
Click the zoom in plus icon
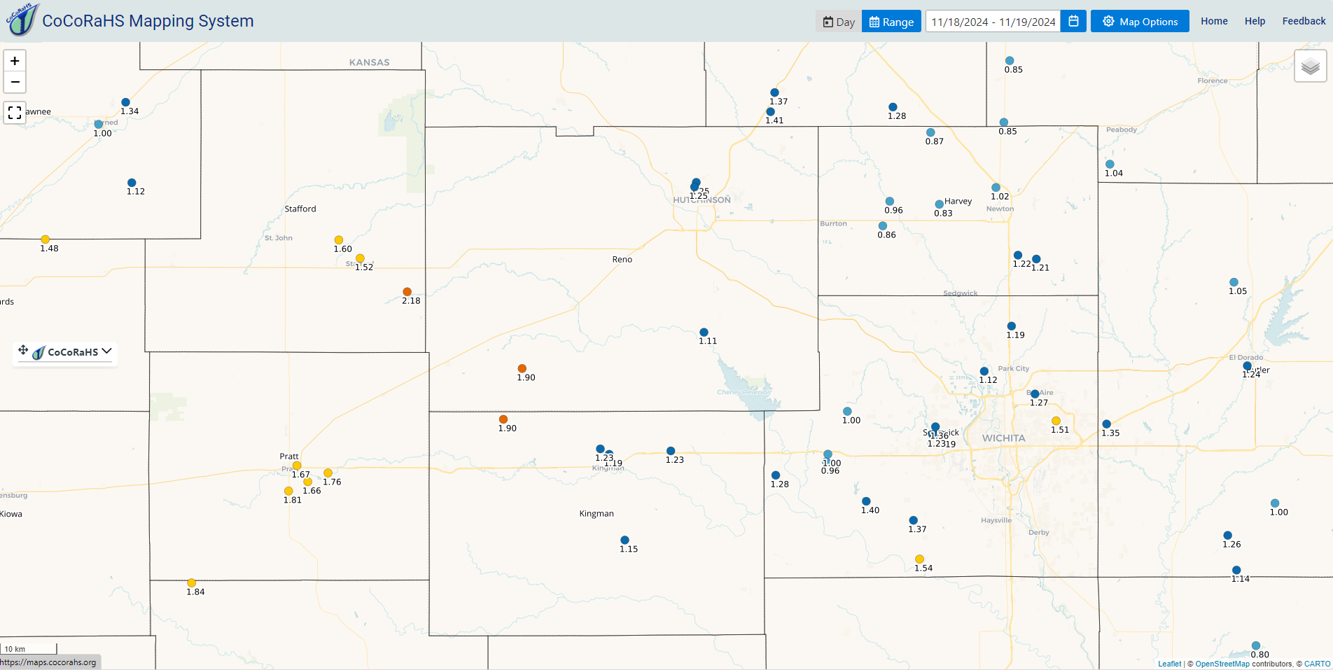pos(14,61)
